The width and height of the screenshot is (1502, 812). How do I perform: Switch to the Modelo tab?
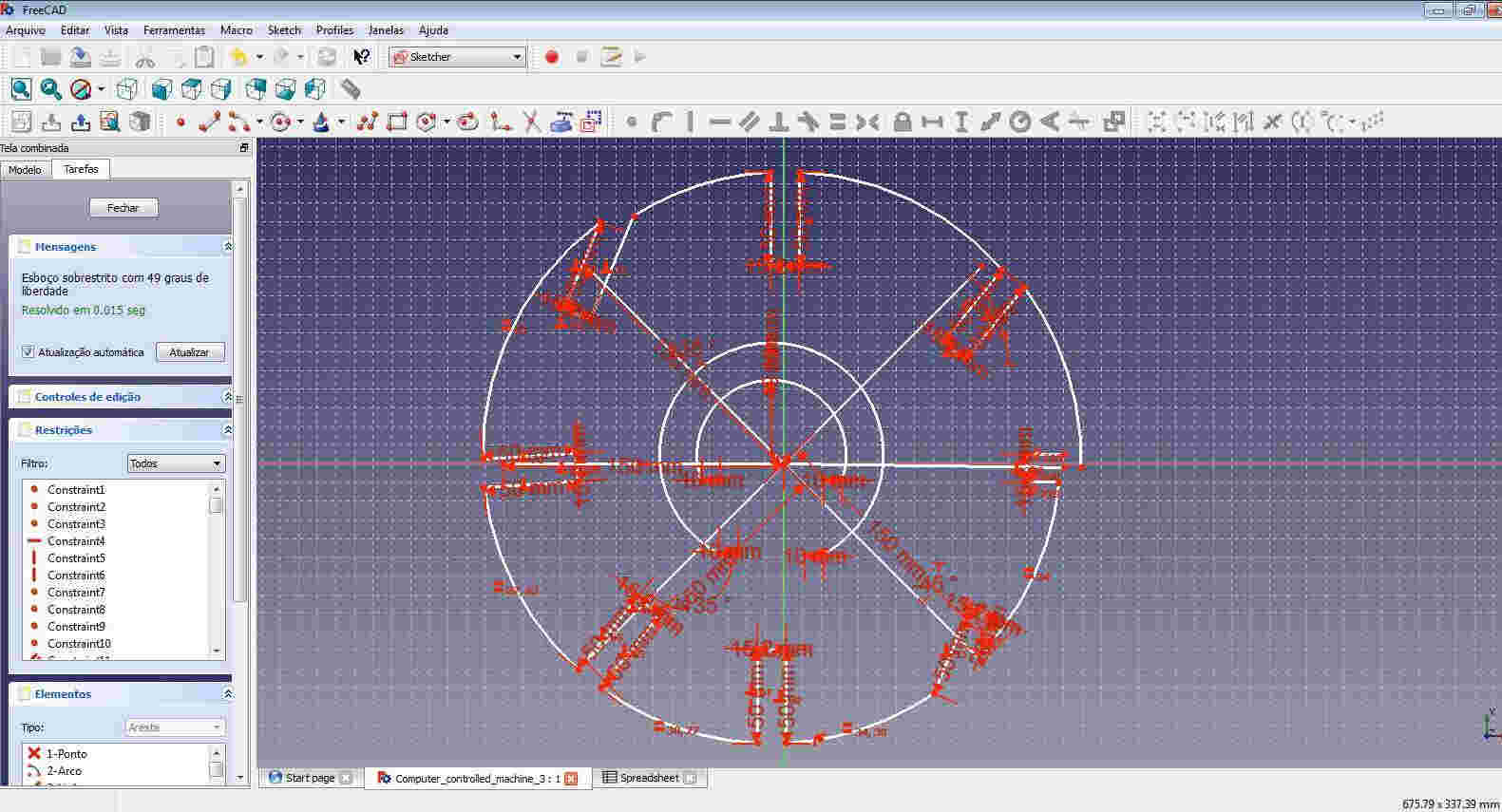coord(25,170)
